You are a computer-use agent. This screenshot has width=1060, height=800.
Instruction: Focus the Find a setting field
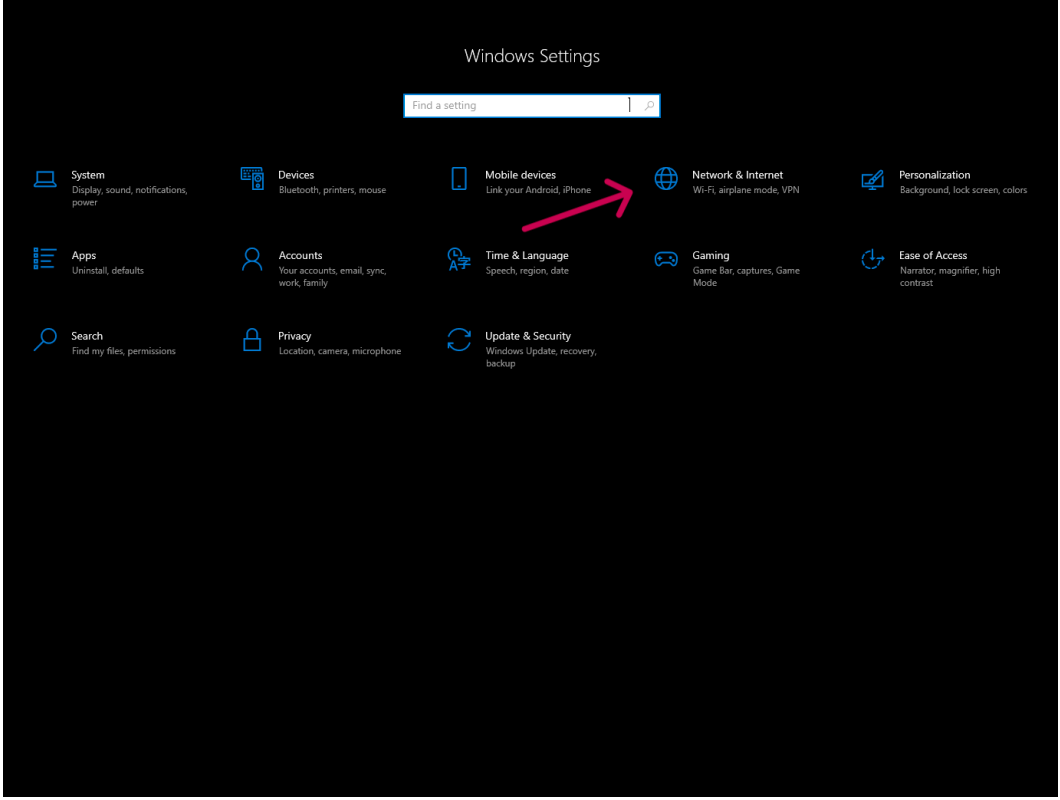pos(531,105)
